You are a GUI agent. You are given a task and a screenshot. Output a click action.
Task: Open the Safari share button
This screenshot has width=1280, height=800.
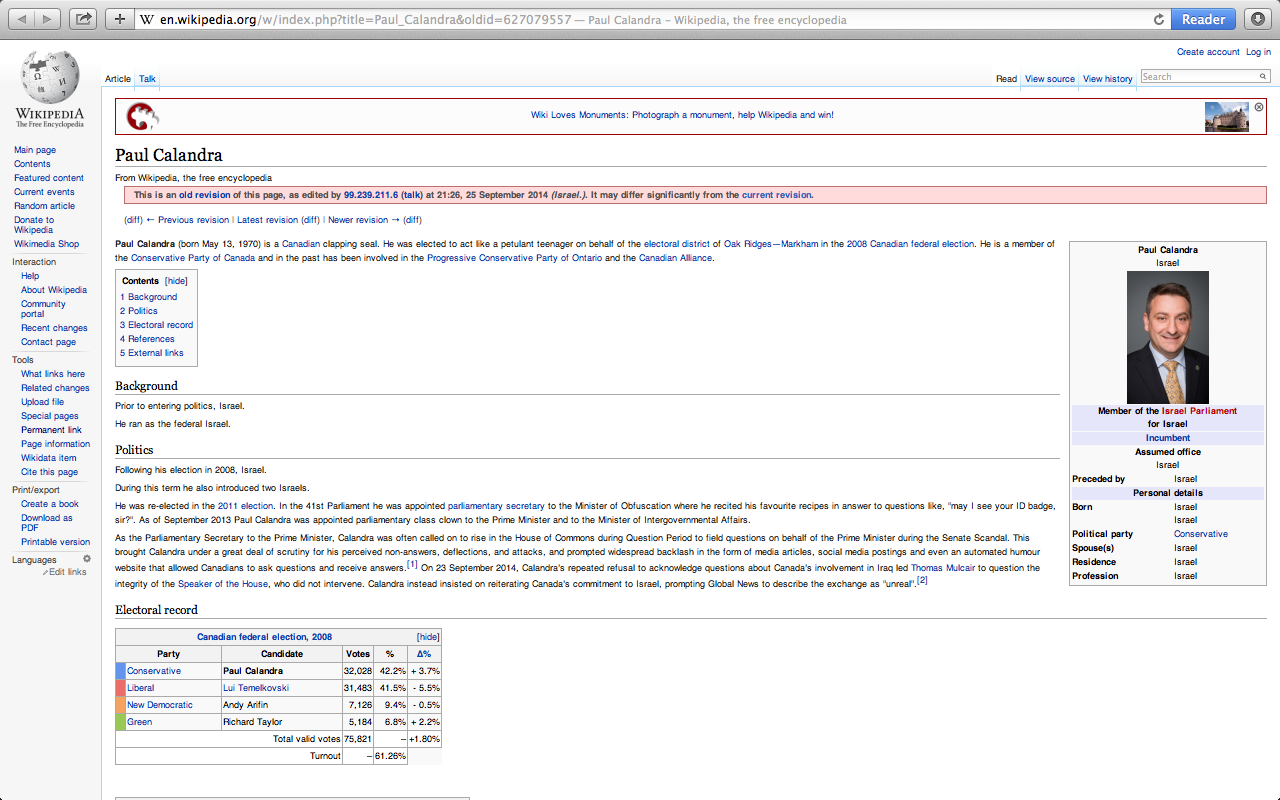coord(83,19)
